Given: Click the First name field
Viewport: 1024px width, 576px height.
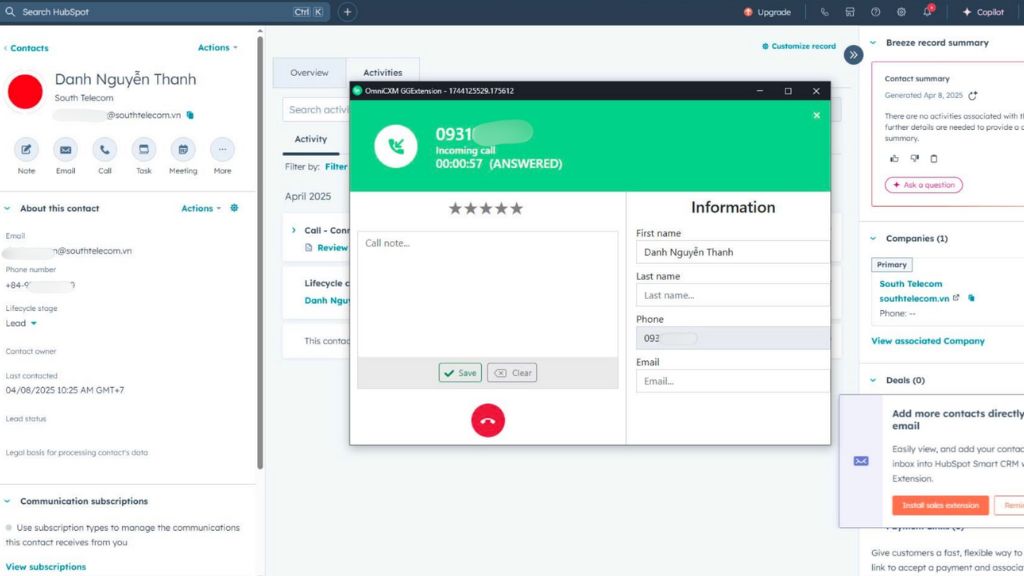Looking at the screenshot, I should point(733,252).
